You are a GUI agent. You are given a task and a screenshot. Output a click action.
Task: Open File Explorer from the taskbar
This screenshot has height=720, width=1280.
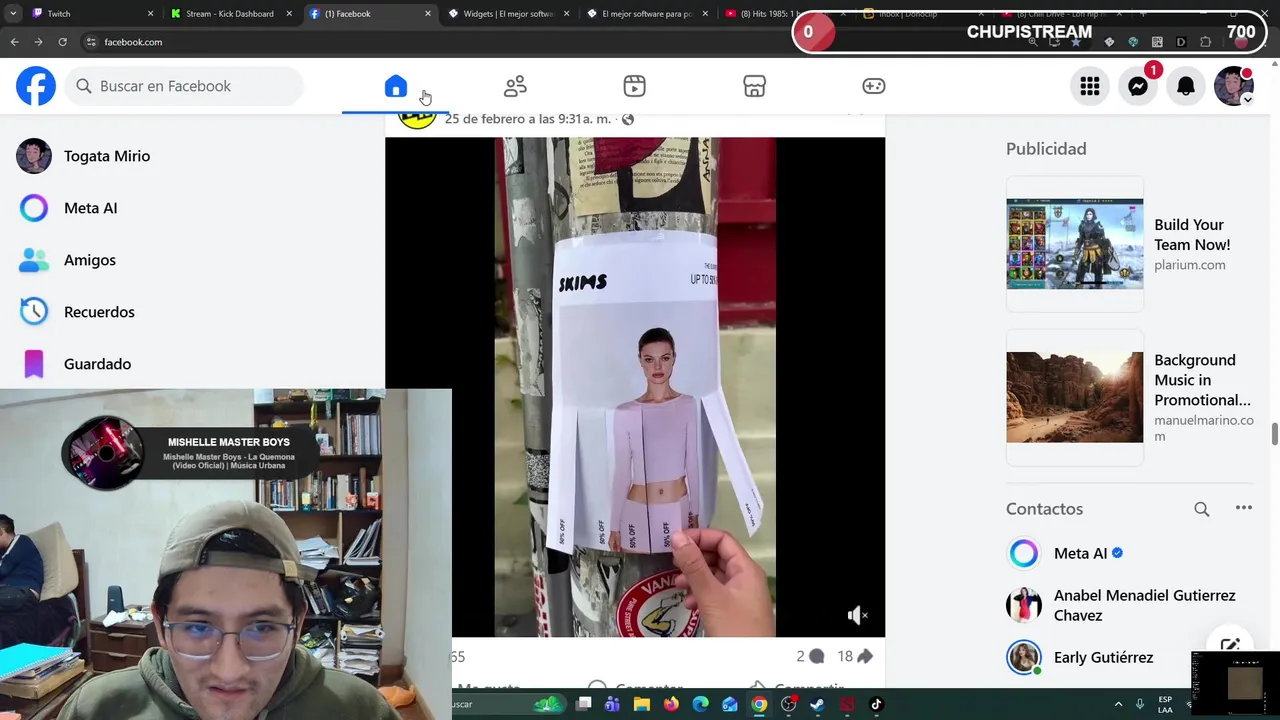coord(641,704)
